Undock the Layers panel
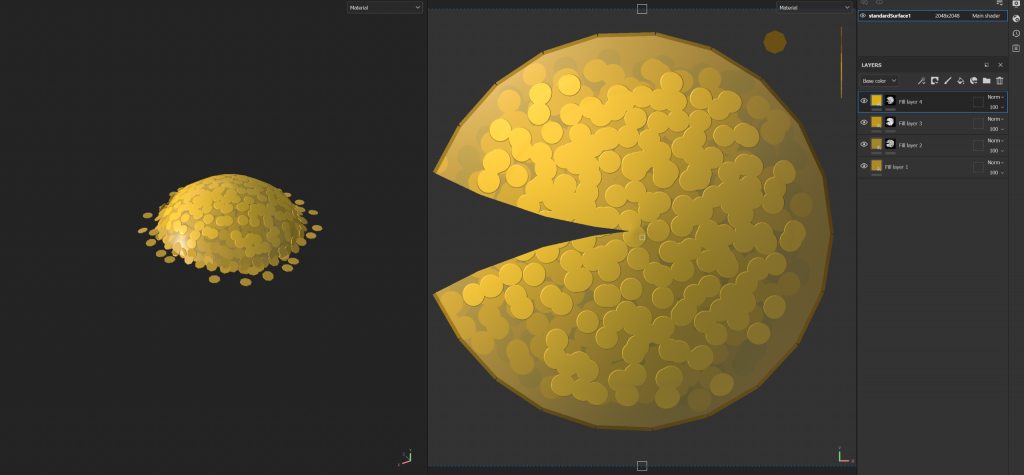 [x=987, y=65]
